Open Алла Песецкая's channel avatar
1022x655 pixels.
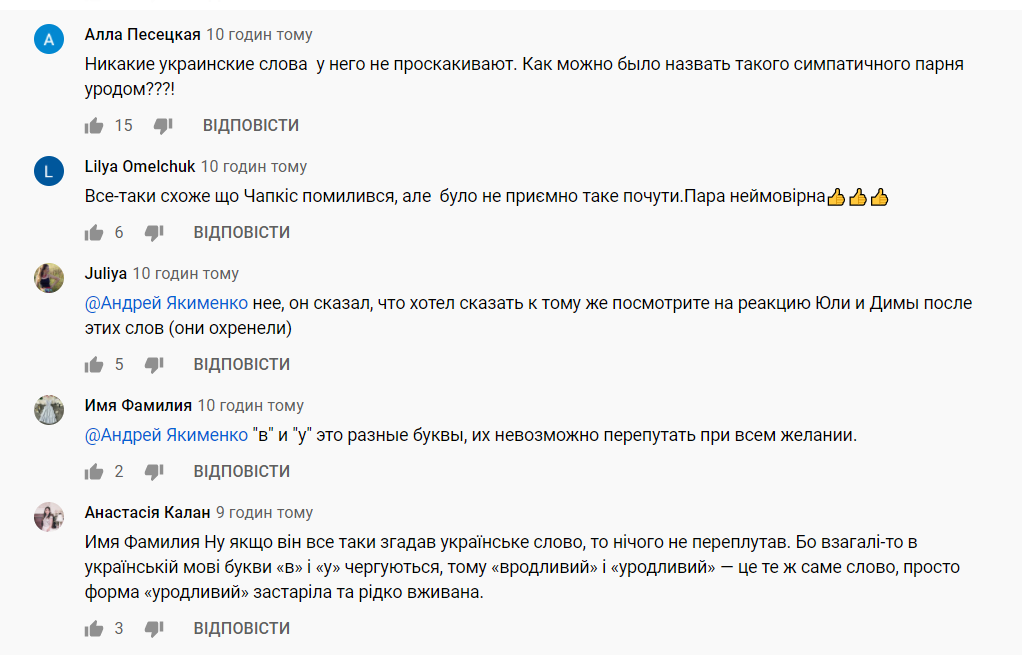click(49, 40)
